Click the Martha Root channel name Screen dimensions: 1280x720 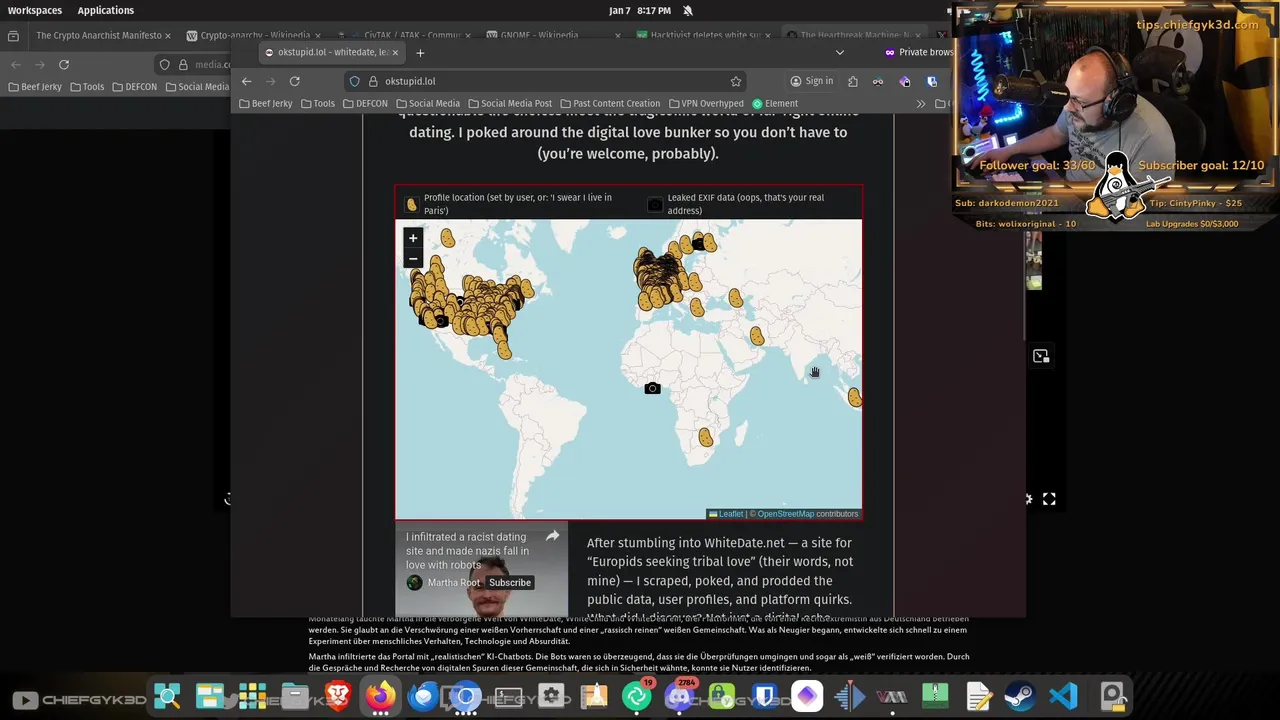454,582
